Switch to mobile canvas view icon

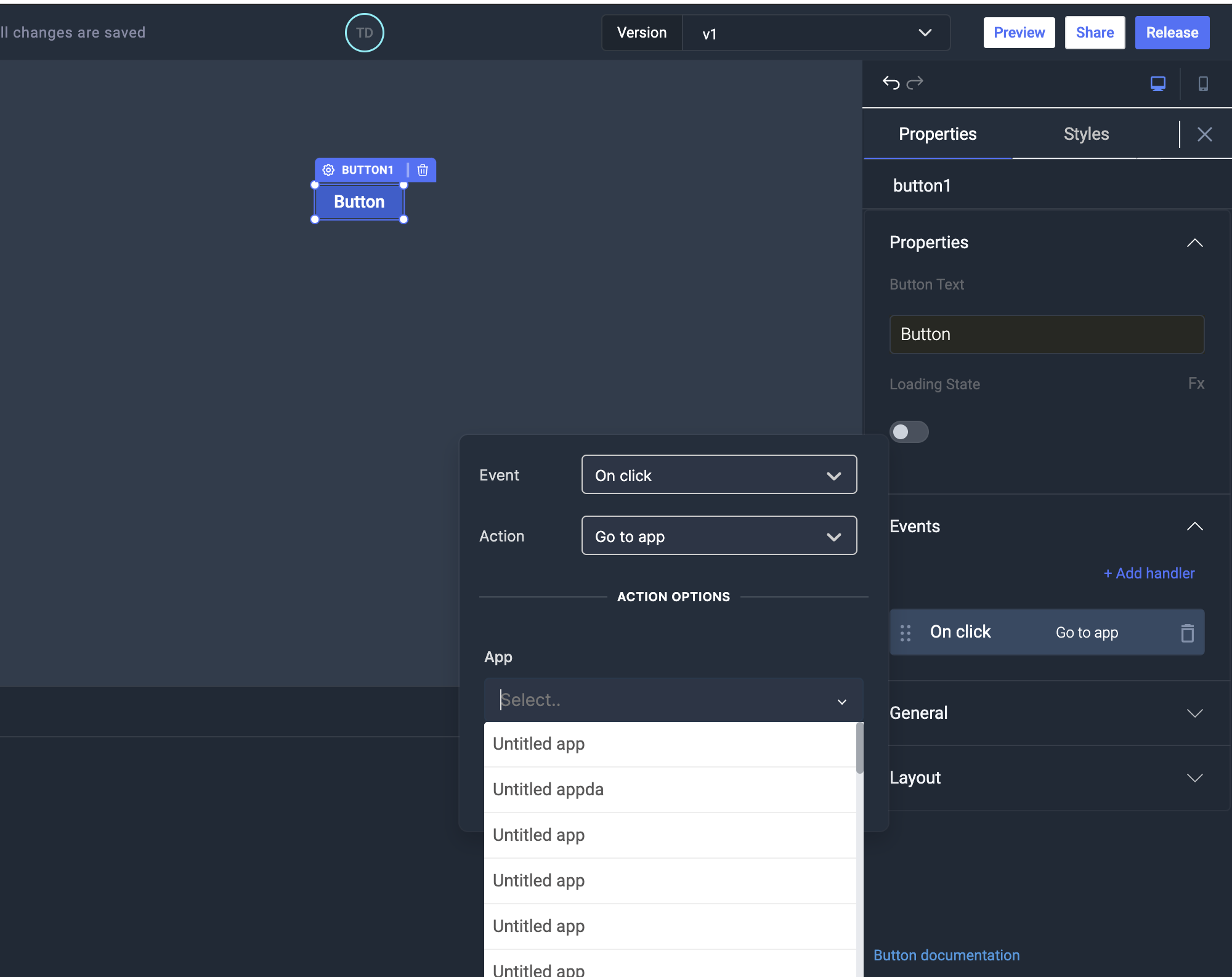point(1203,84)
